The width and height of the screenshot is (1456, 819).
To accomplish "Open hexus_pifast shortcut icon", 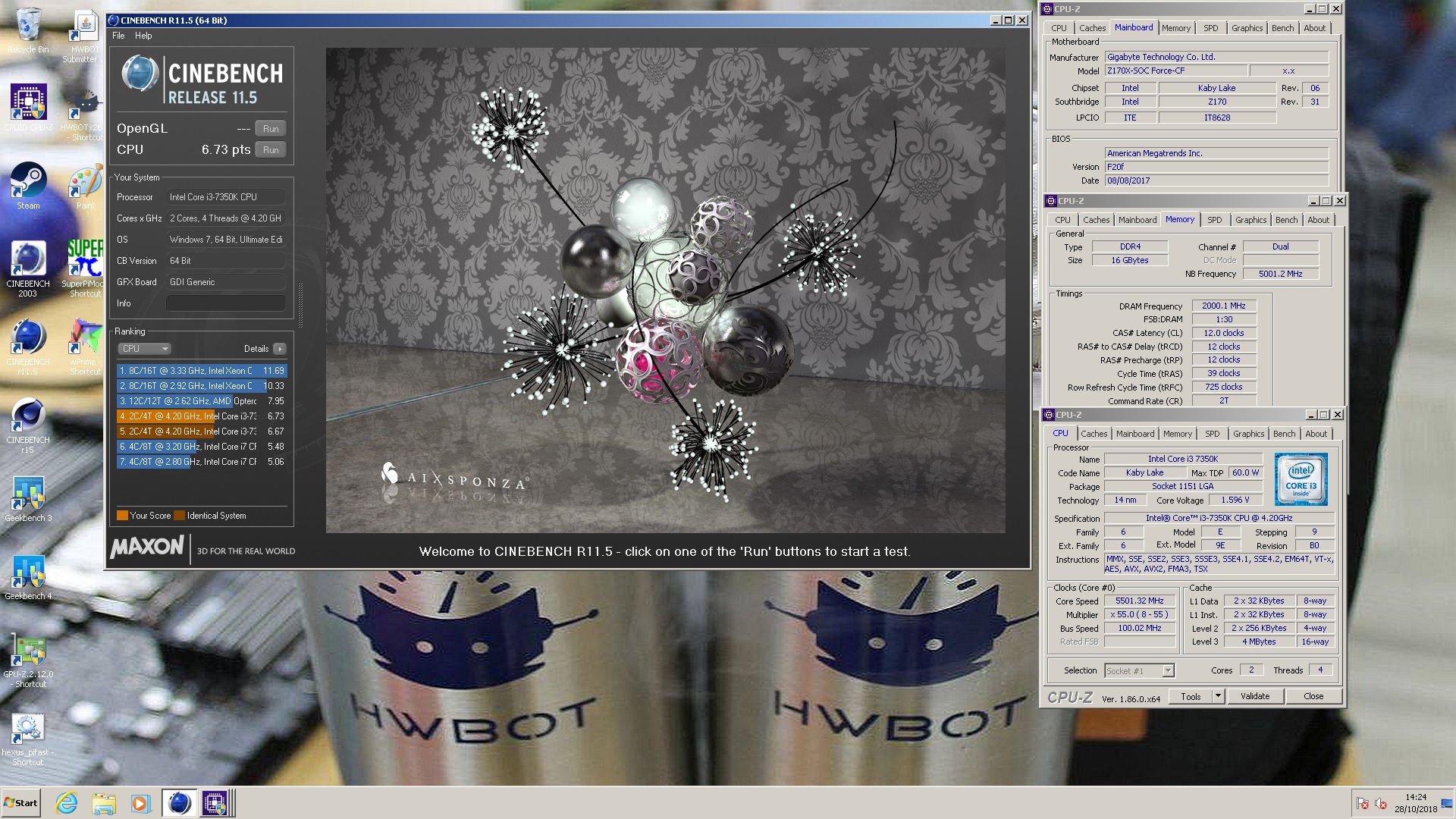I will 28,739.
